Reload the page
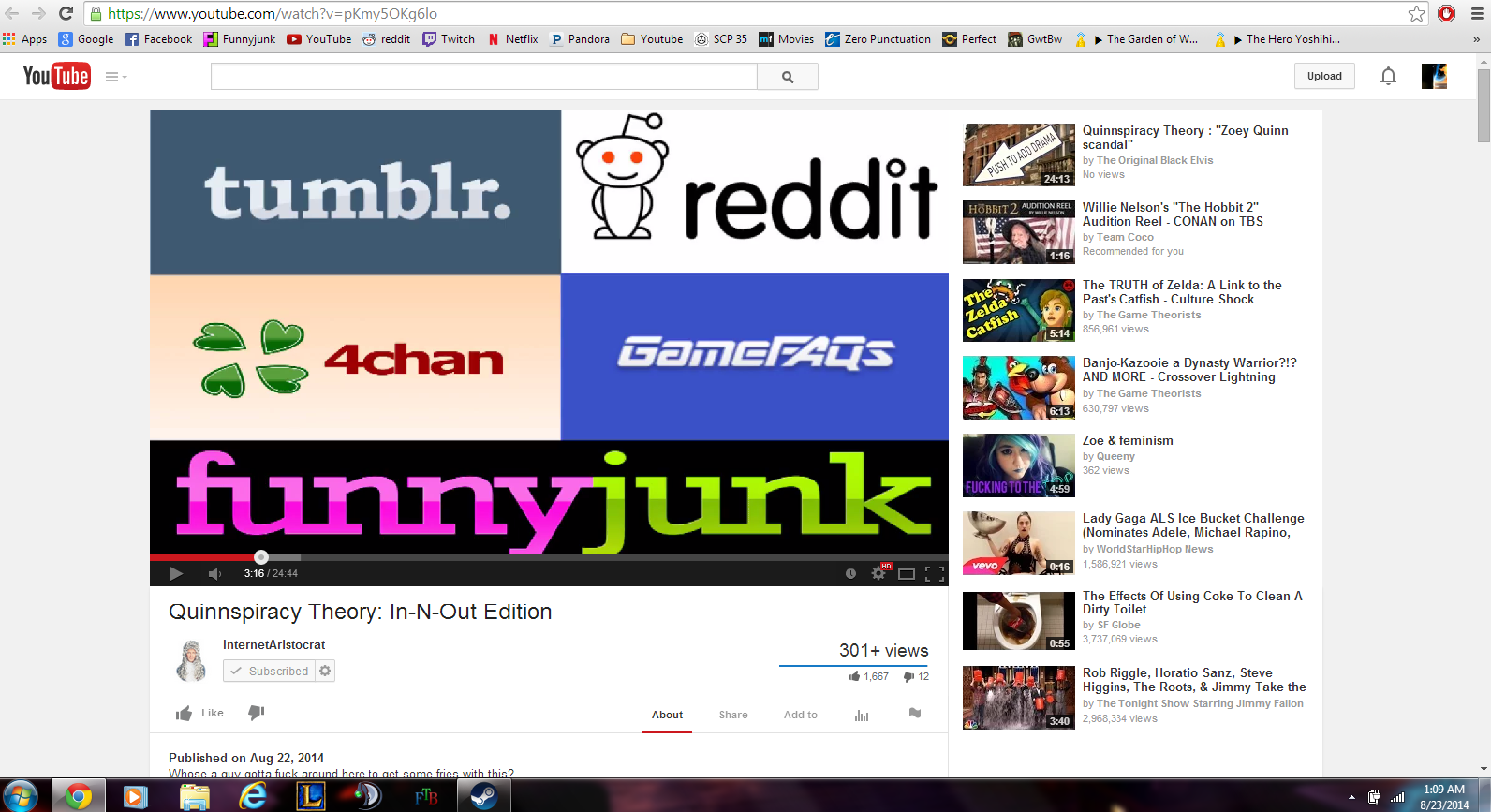 (66, 13)
